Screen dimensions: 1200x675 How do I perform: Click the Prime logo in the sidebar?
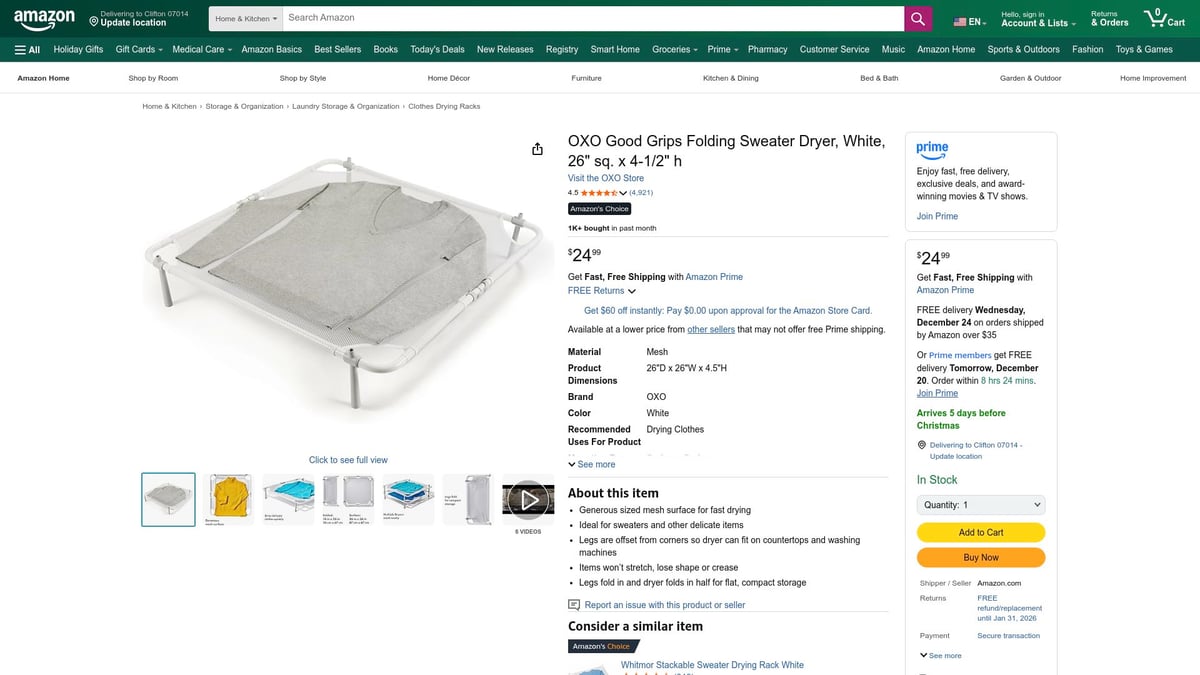coord(932,149)
